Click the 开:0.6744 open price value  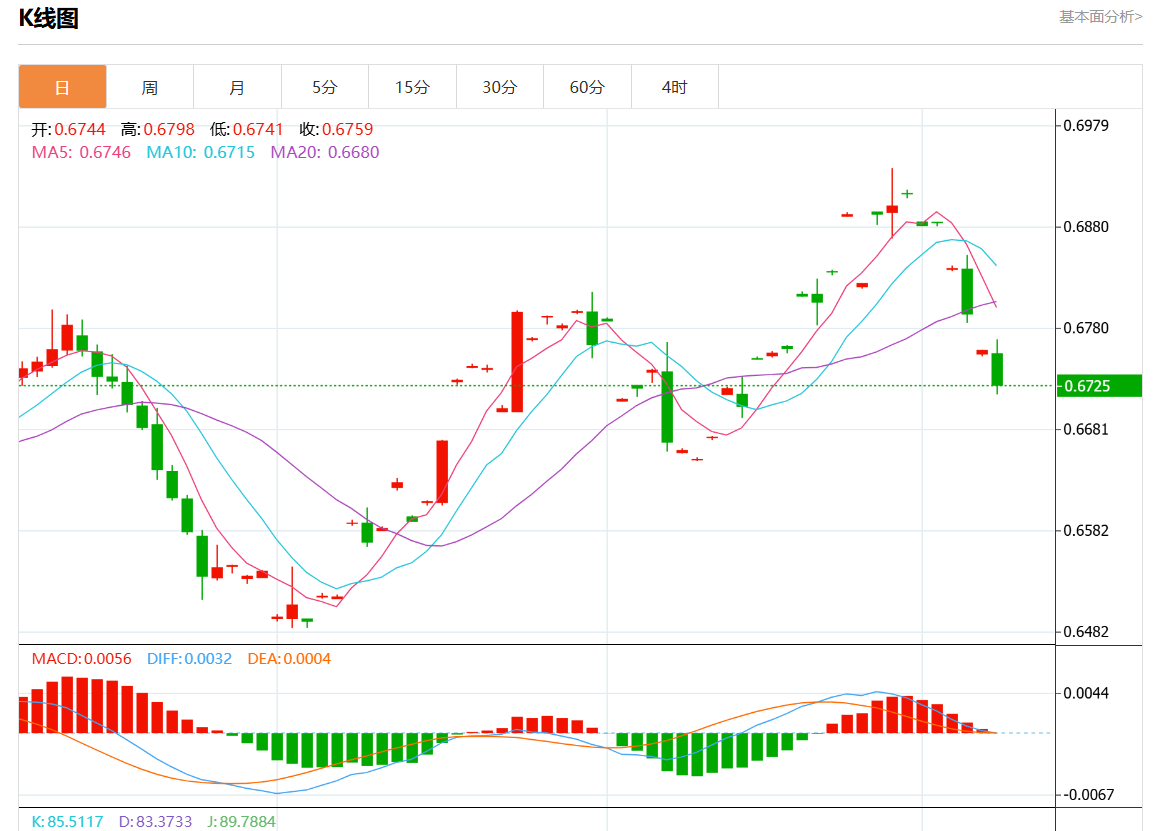coord(69,129)
